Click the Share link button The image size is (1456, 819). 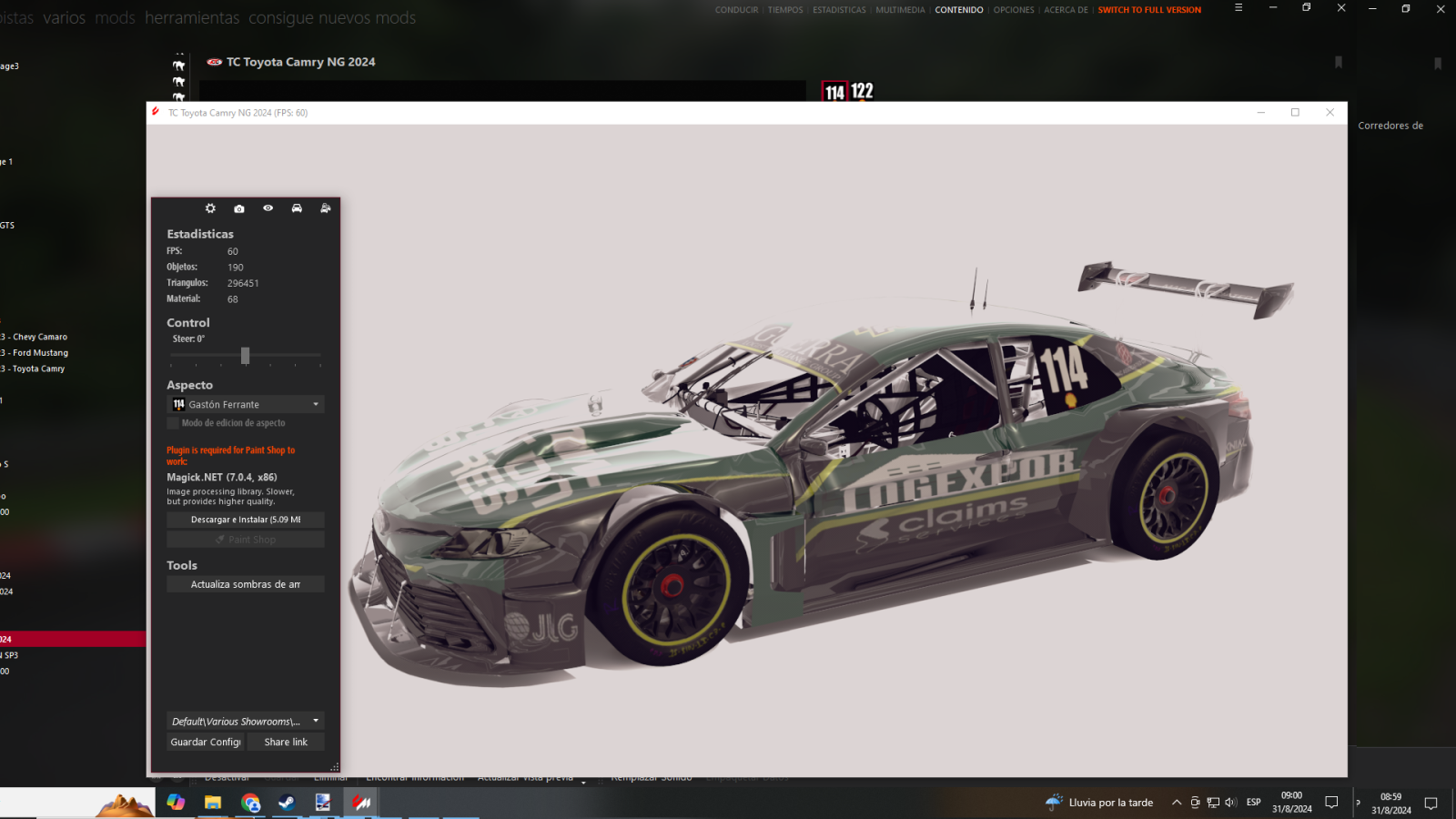286,742
